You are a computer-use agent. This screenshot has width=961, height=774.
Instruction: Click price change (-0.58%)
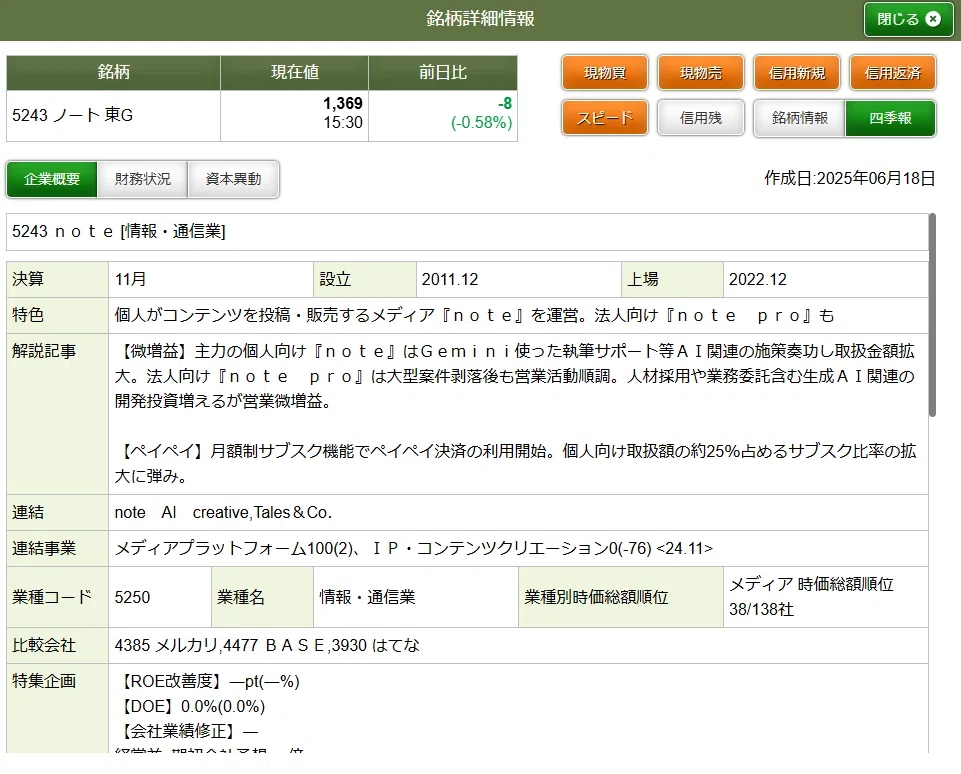coord(481,123)
